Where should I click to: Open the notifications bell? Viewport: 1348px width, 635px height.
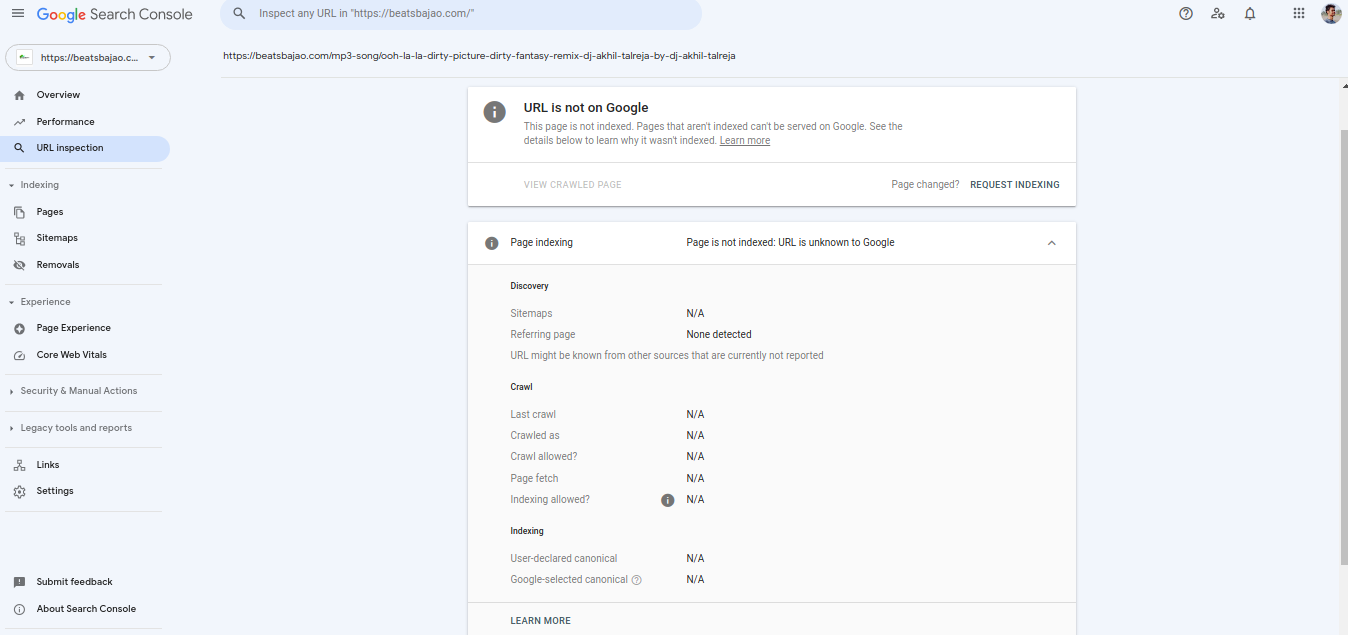[x=1250, y=14]
